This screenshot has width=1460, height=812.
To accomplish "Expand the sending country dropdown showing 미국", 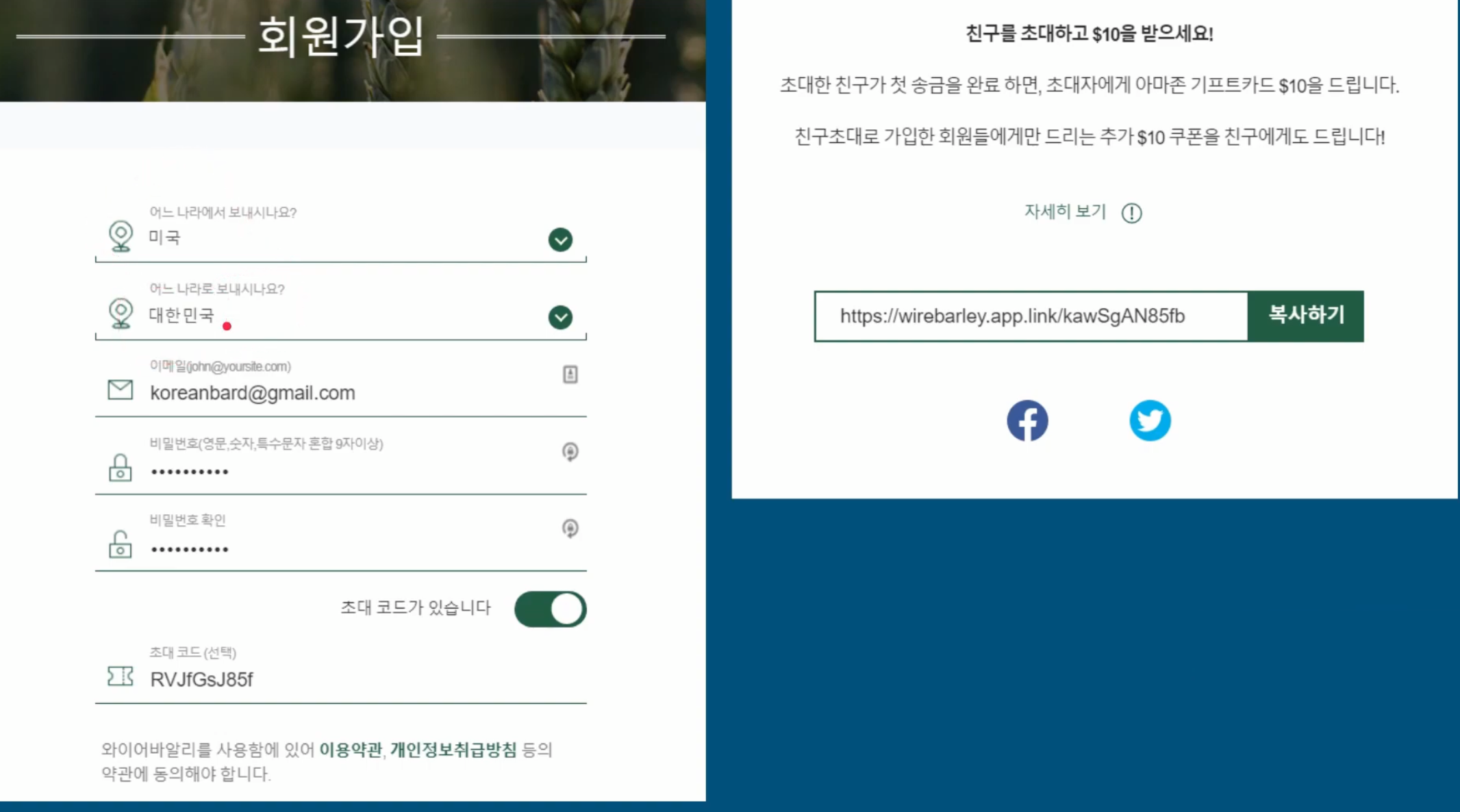I will pos(560,240).
